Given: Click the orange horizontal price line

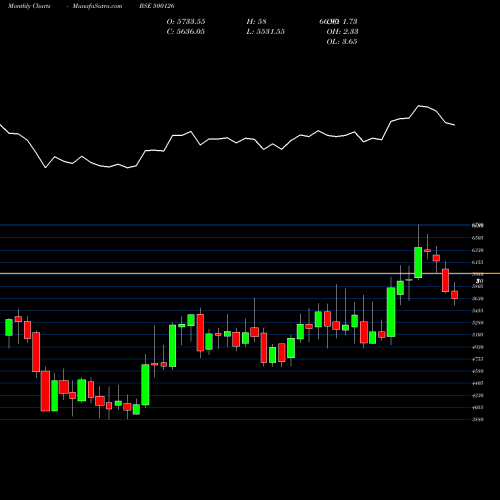Looking at the screenshot, I should (250, 273).
